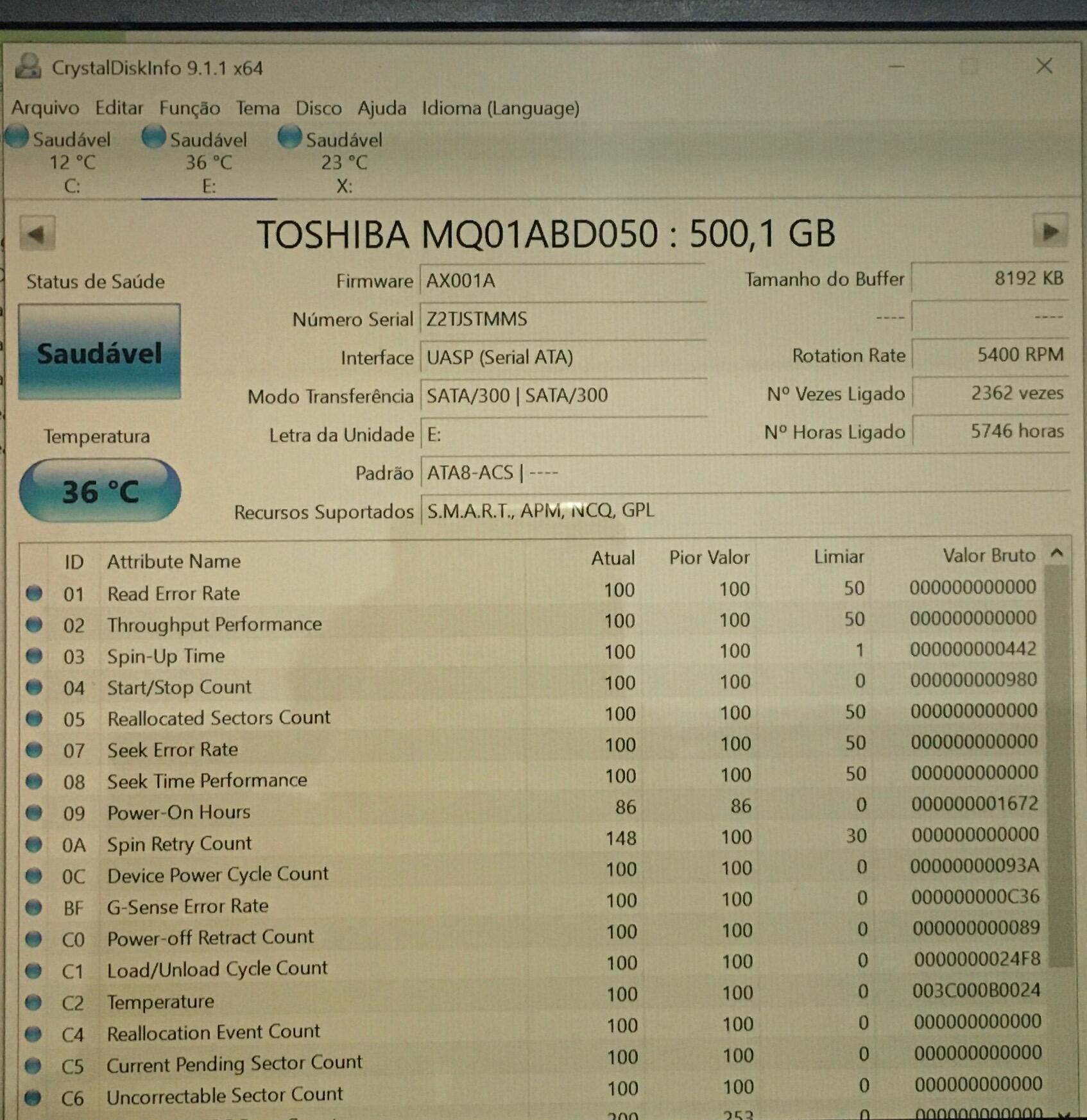Screen dimensions: 1087x1120
Task: Click the SATA/300 transfer mode field
Action: 563,395
